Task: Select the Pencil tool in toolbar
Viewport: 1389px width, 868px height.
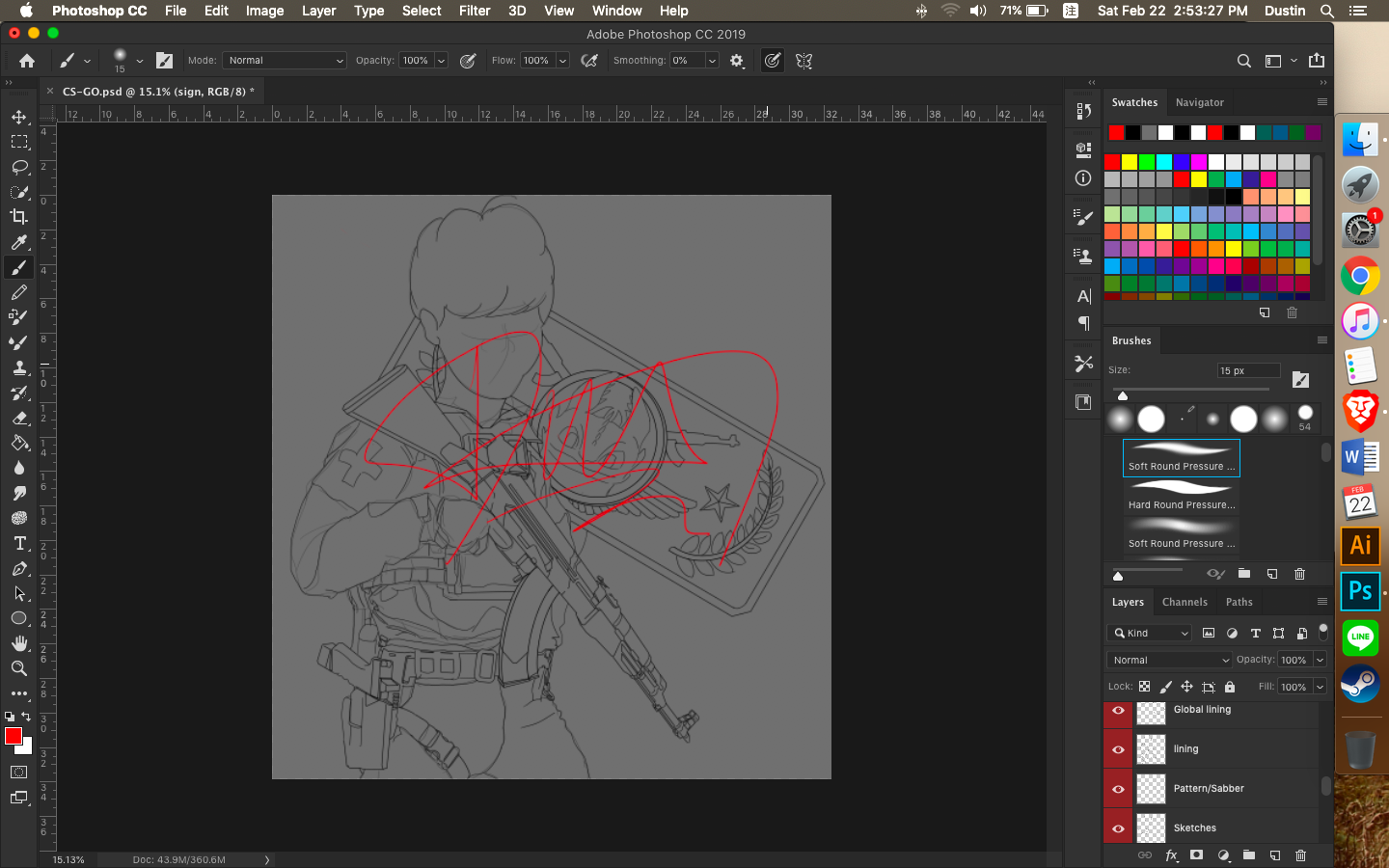Action: click(x=19, y=292)
